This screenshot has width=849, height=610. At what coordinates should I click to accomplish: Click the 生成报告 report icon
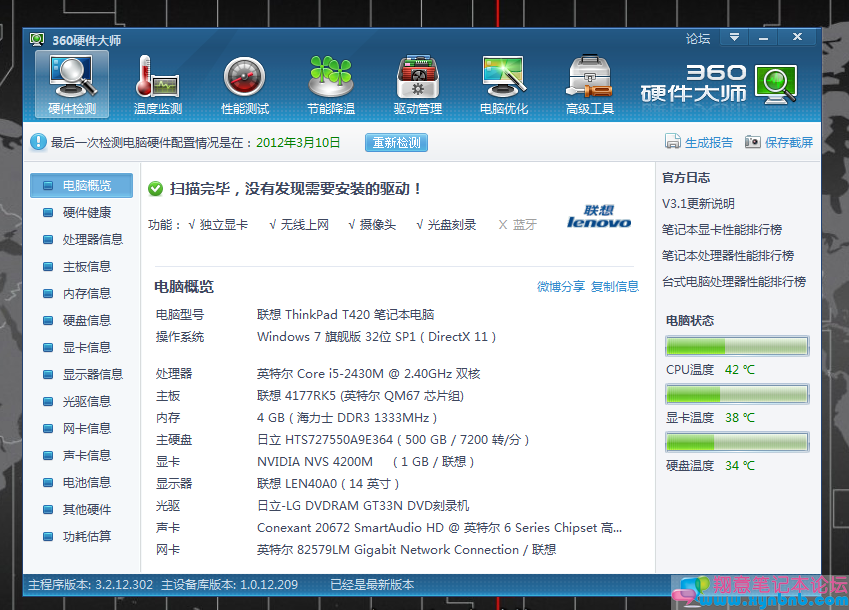pyautogui.click(x=672, y=141)
